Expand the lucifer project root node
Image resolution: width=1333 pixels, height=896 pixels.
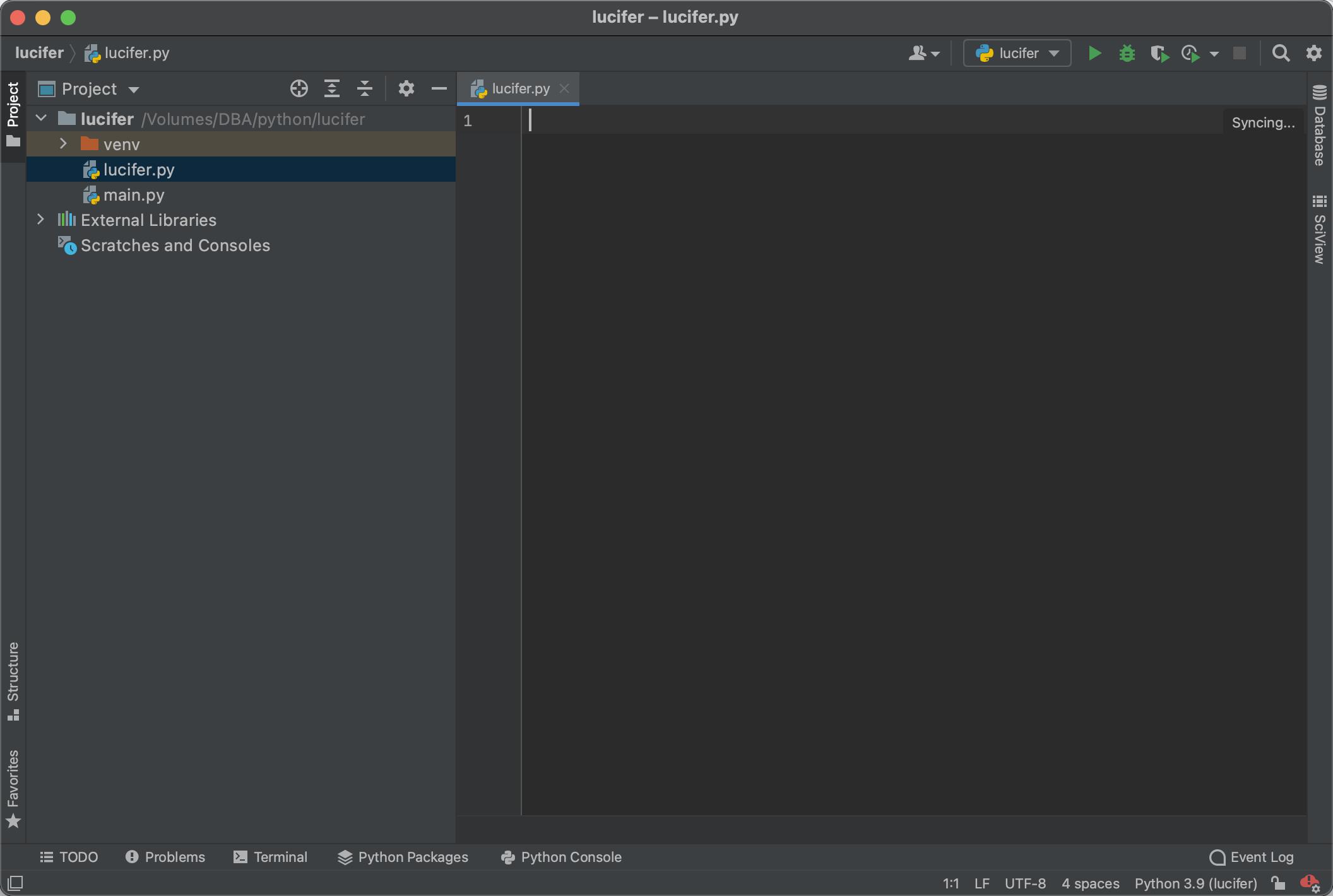click(41, 118)
